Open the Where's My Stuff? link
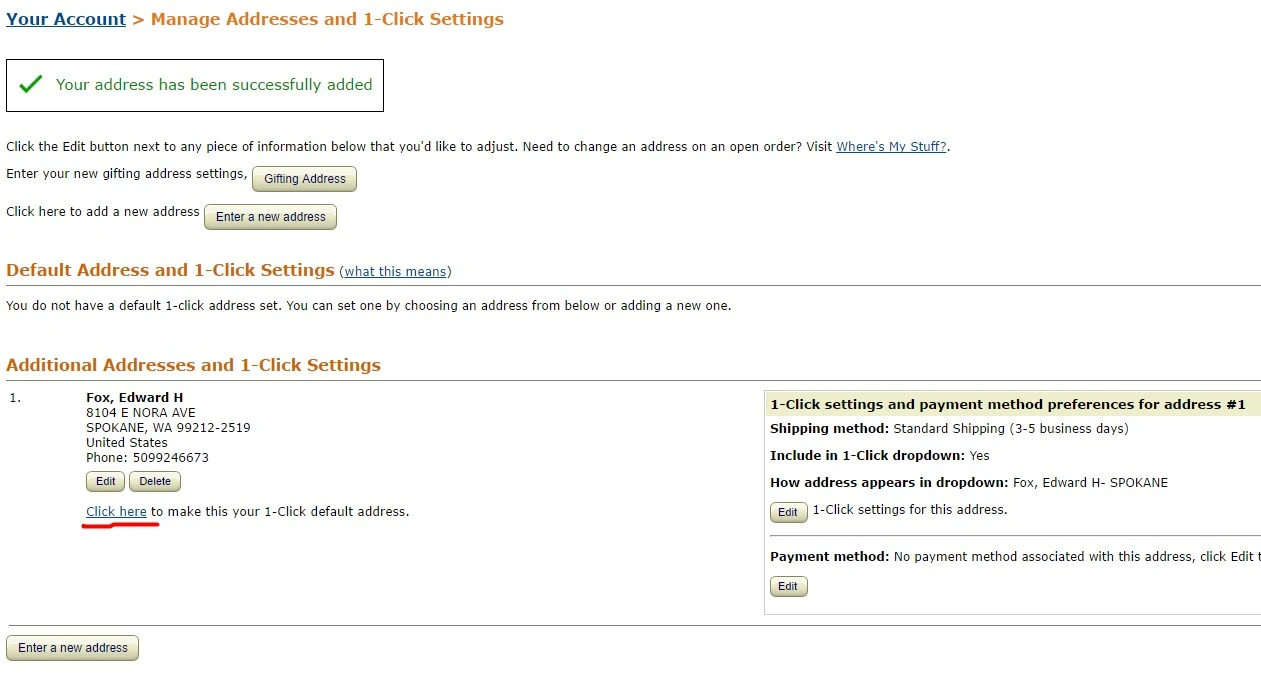This screenshot has height=683, width=1261. click(x=892, y=146)
